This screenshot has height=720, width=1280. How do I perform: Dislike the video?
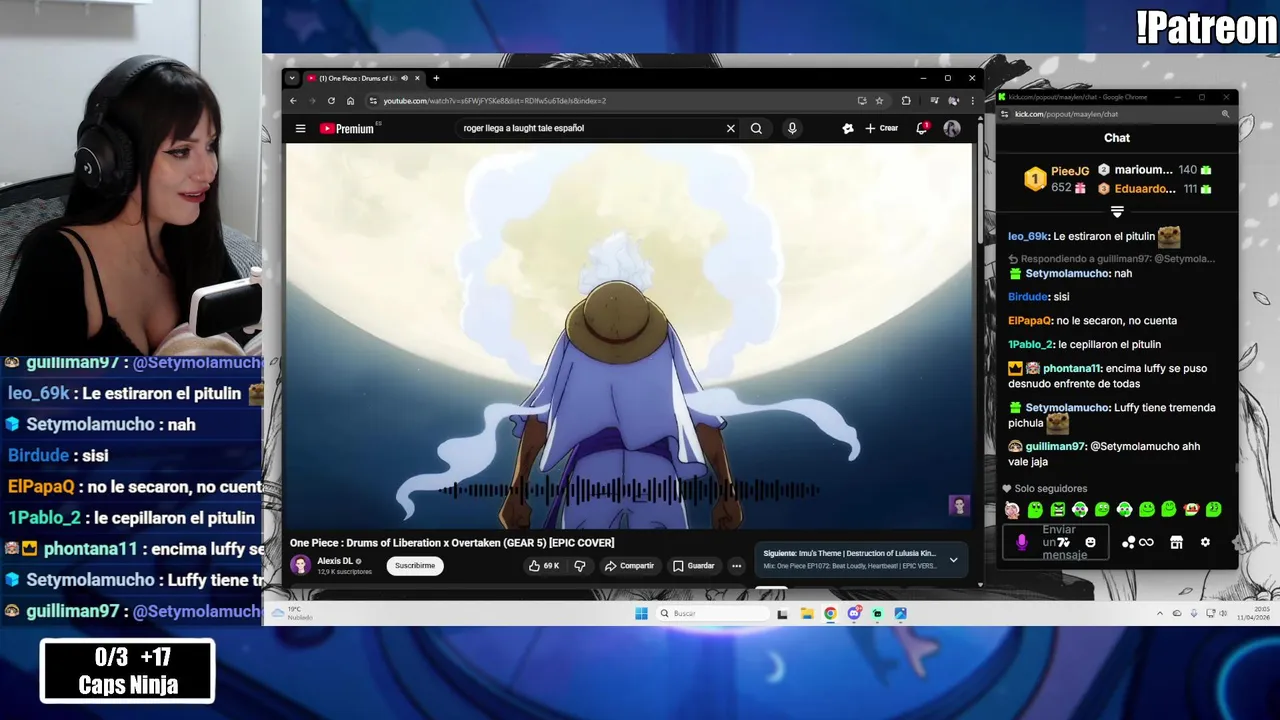(580, 566)
